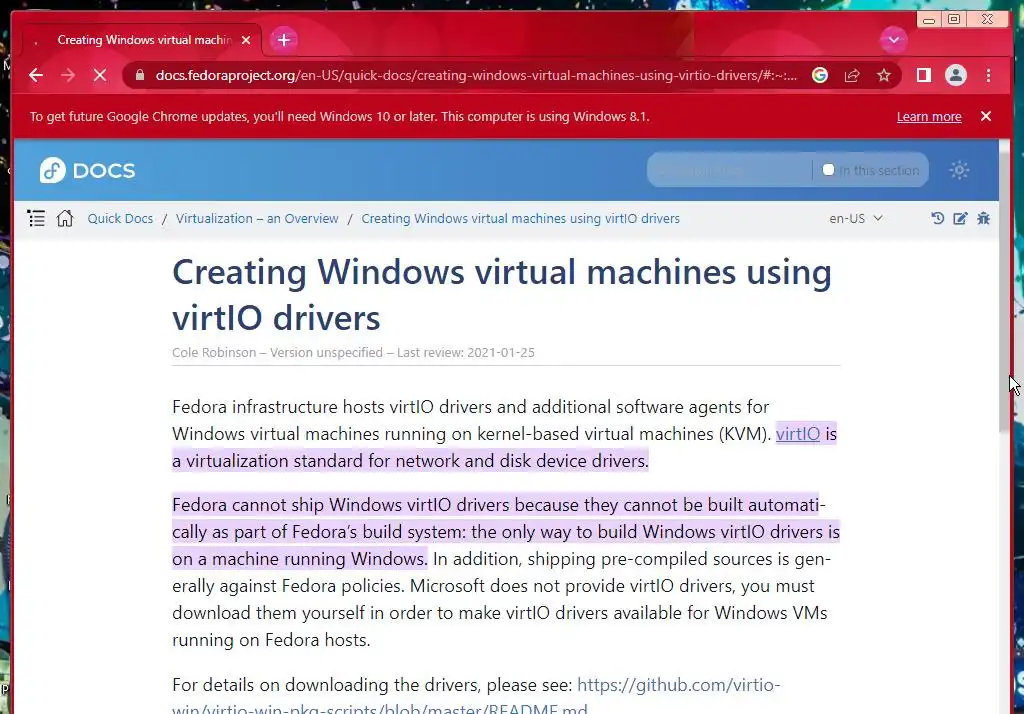Viewport: 1024px width, 714px height.
Task: Stop page loading with the X button
Action: click(100, 75)
